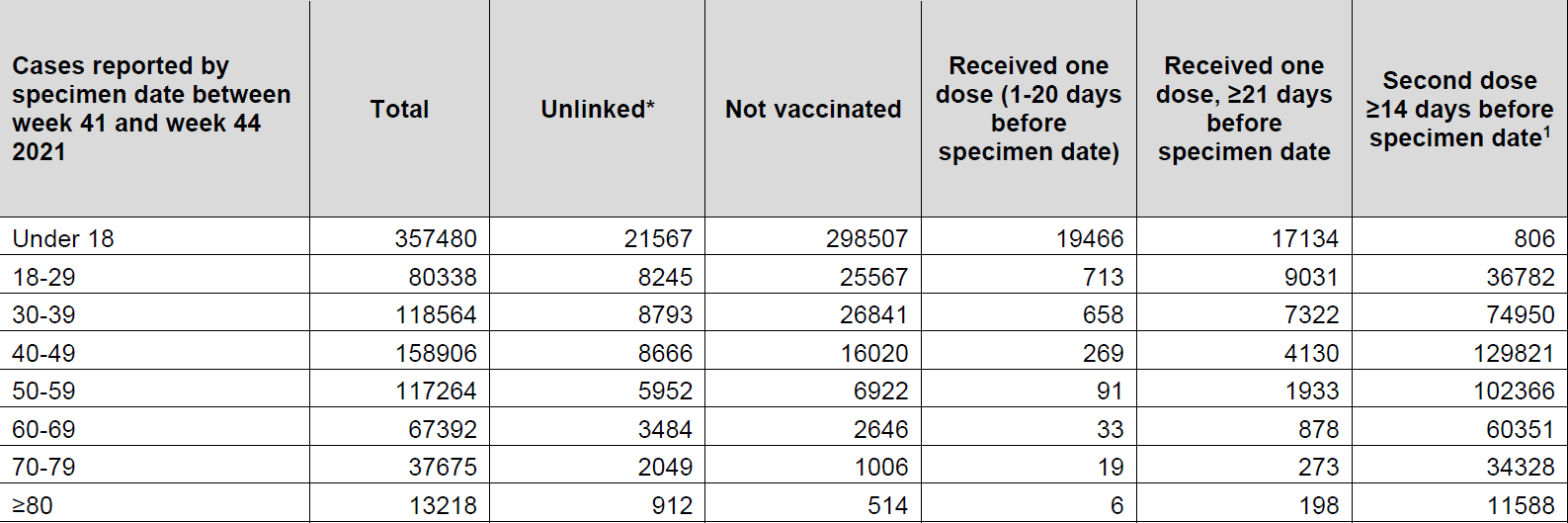Select the Second dose ≥14 days header
This screenshot has width=1568, height=523.
[x=1459, y=109]
